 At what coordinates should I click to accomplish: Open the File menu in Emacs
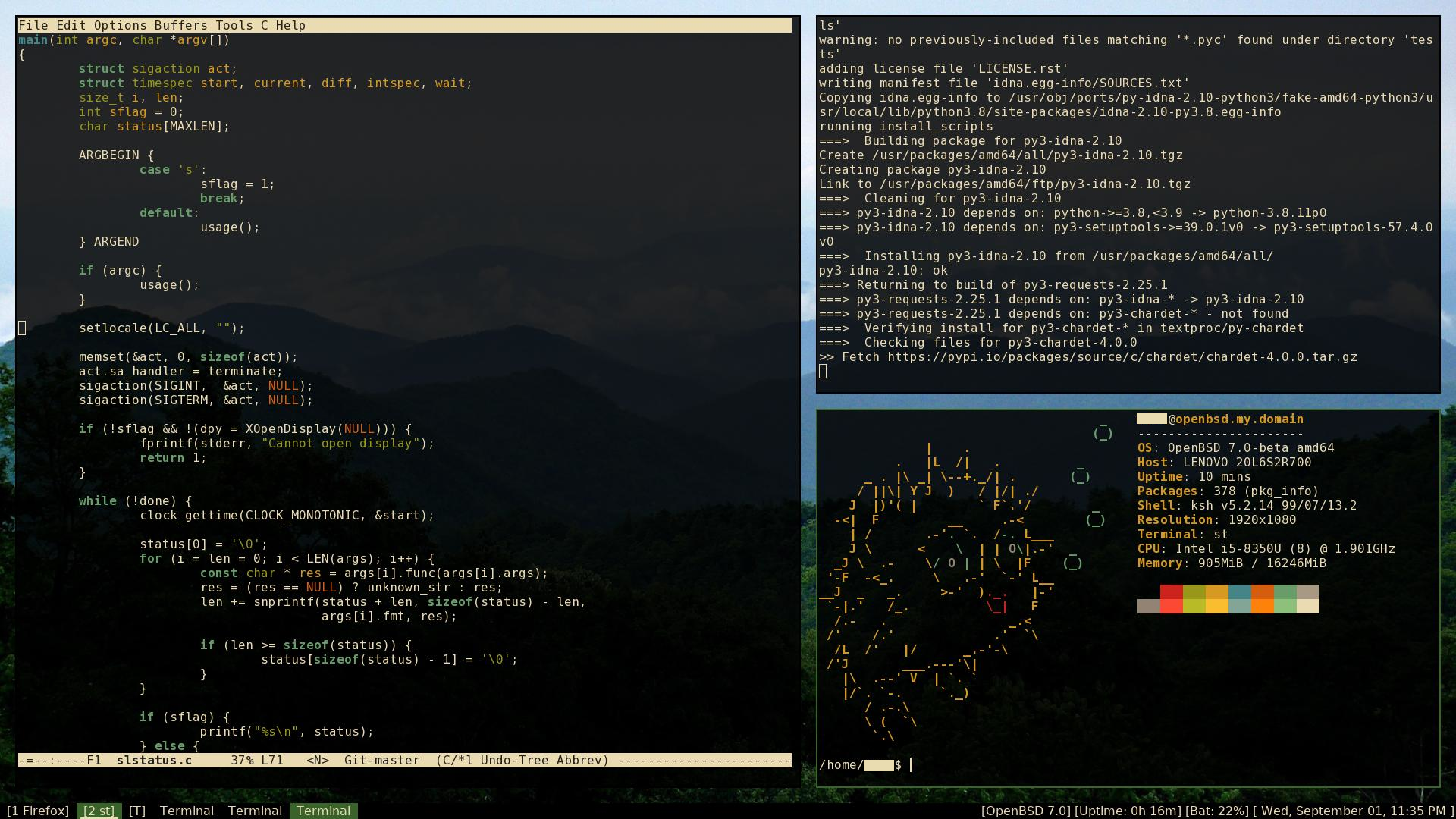click(33, 25)
